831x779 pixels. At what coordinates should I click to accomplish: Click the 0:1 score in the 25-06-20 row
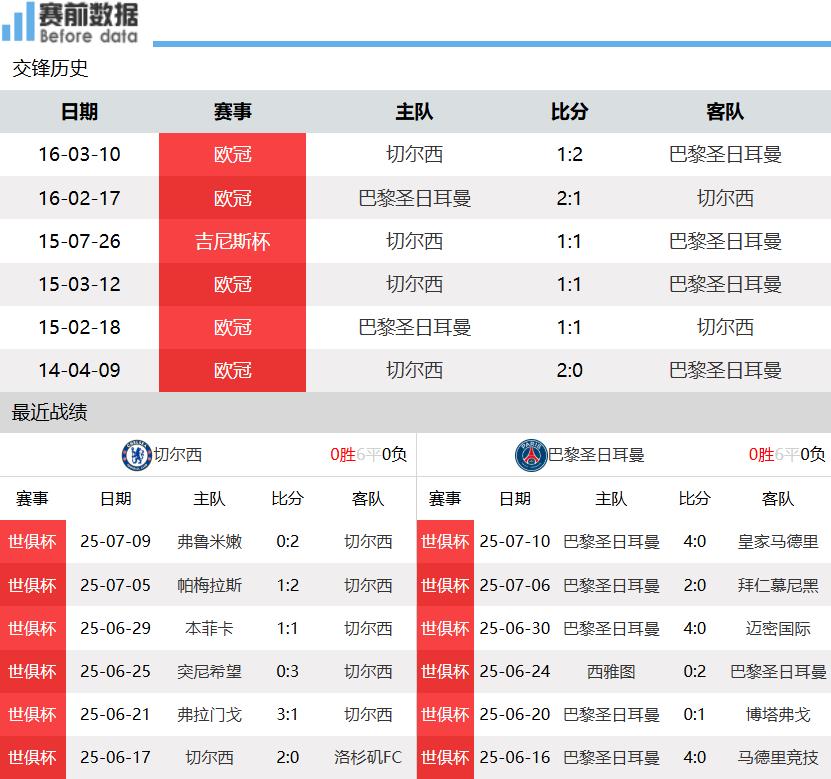694,714
